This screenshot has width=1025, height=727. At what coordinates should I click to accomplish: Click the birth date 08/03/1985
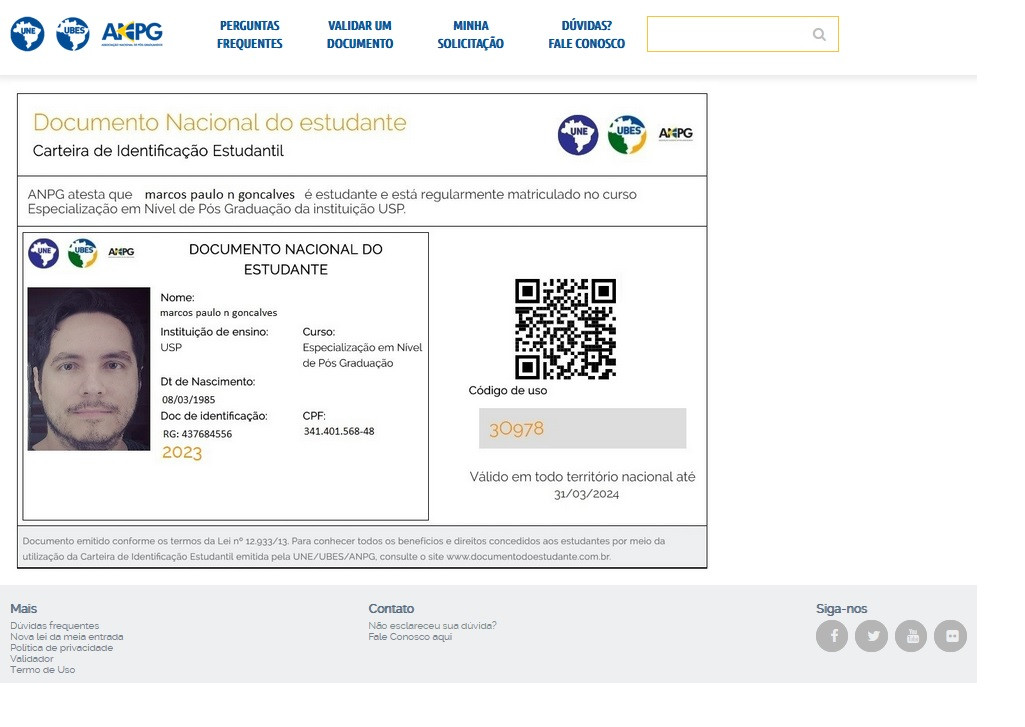(188, 399)
